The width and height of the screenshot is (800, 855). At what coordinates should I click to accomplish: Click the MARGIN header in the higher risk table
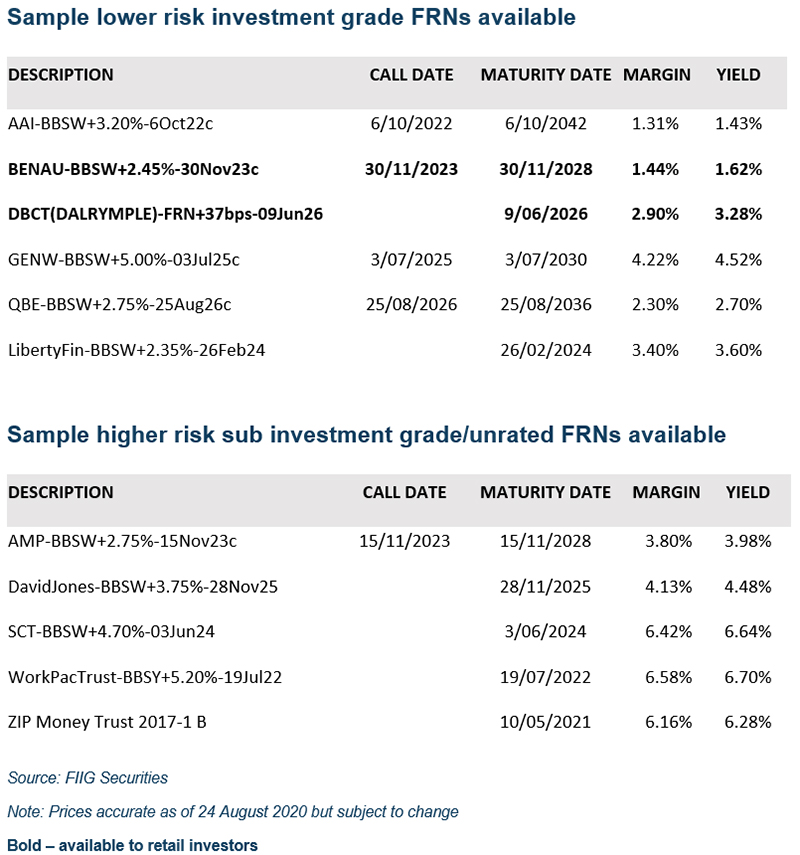pos(666,492)
